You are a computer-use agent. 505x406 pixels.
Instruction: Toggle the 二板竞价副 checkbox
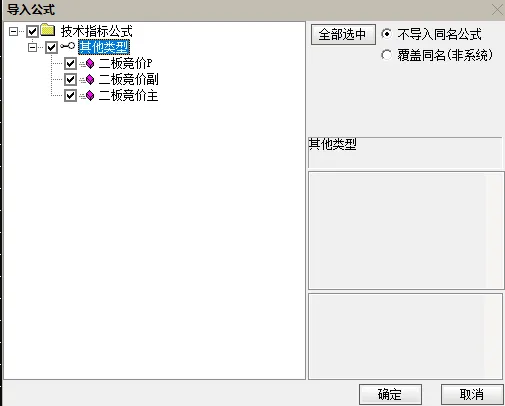(70, 79)
